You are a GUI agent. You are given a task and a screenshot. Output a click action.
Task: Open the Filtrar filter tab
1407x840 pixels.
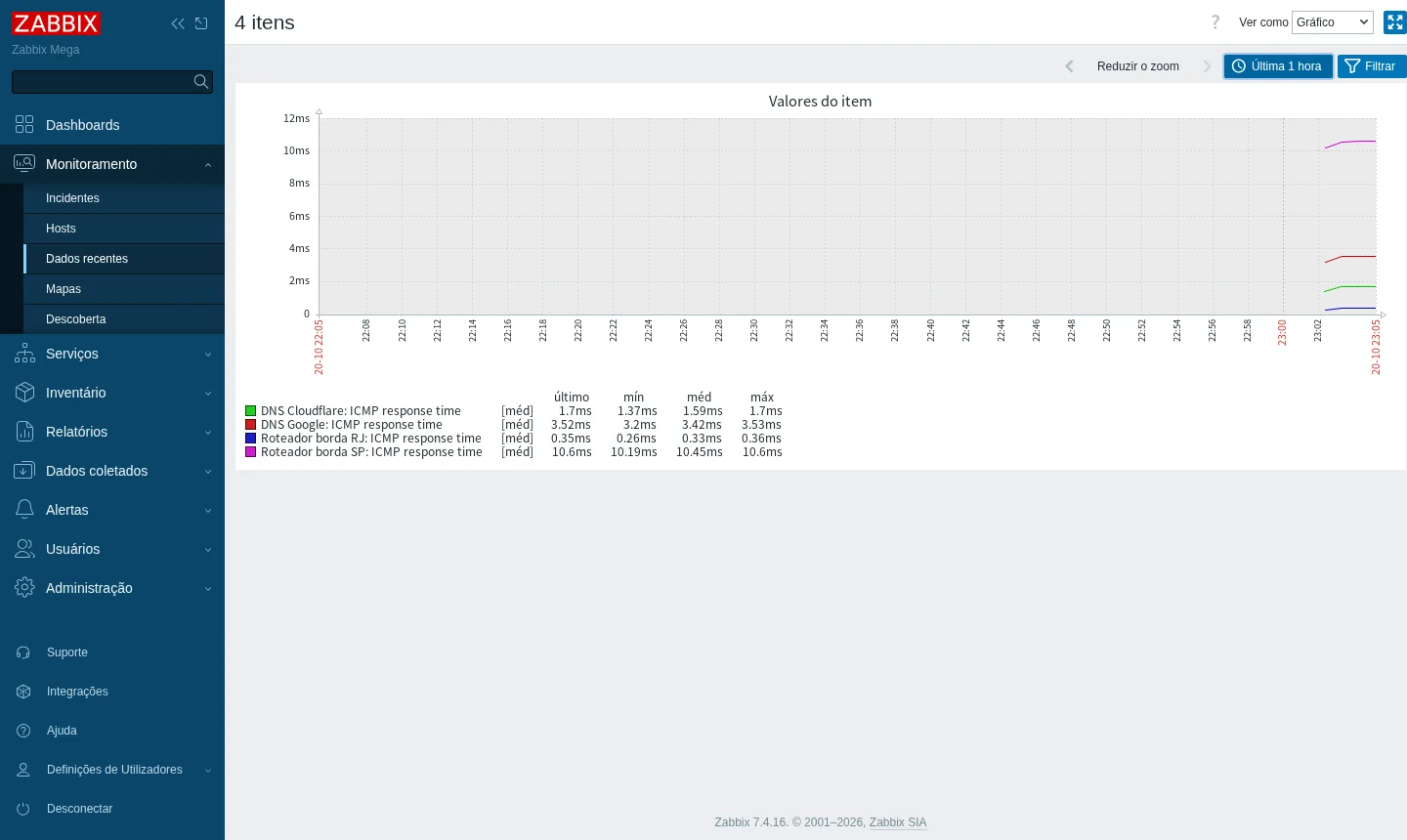[1372, 66]
